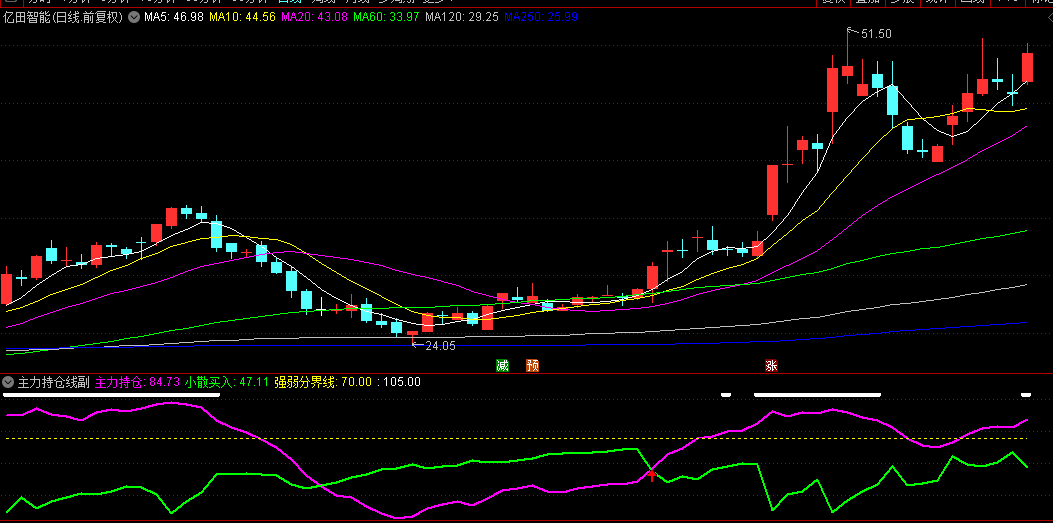
Task: Click the 主力持仓: 84.73 value
Action: (x=138, y=383)
